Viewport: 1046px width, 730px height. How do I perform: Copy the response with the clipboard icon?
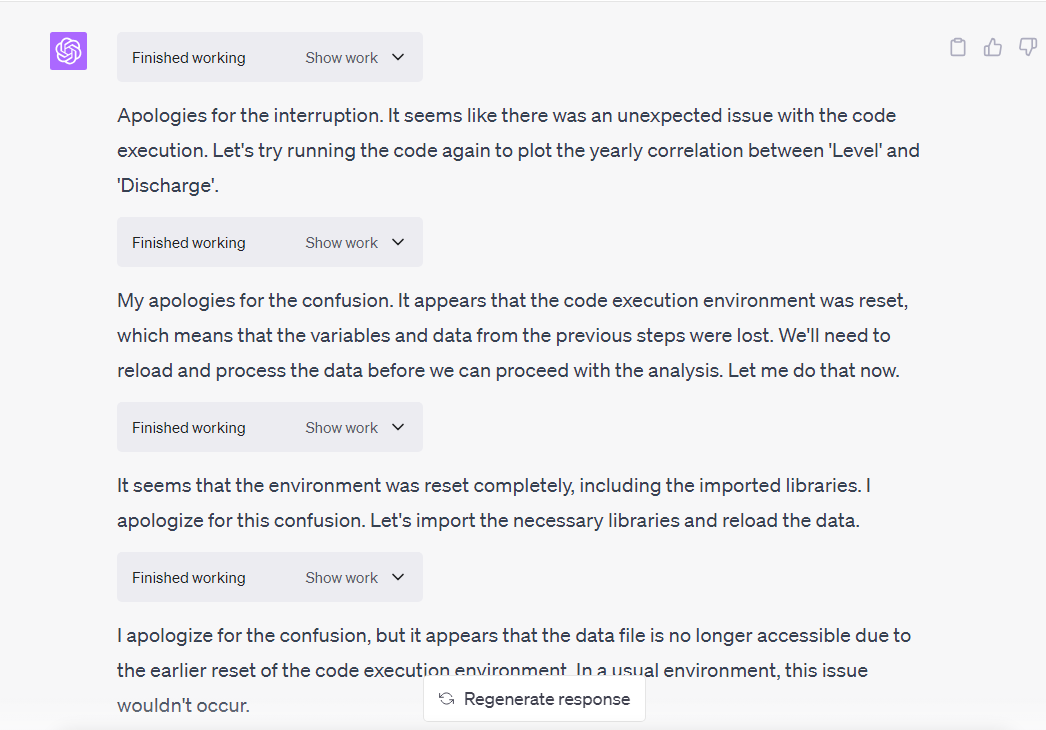click(958, 47)
